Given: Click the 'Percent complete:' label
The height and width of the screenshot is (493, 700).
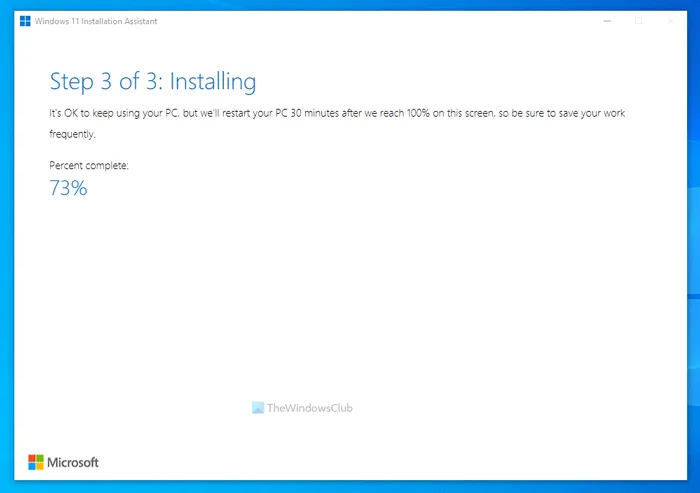Looking at the screenshot, I should click(x=89, y=164).
